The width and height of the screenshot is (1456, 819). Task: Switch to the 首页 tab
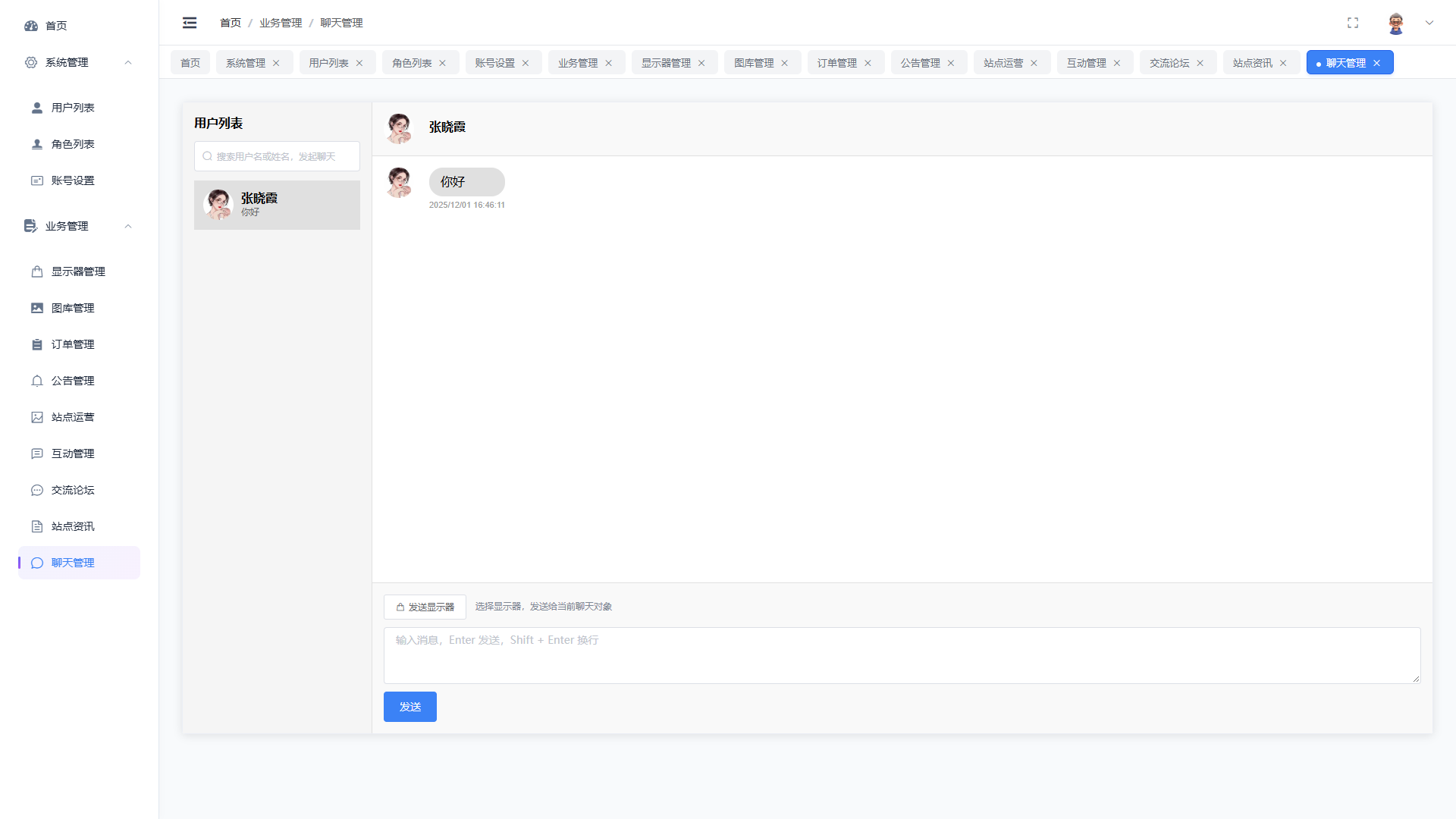click(x=190, y=63)
